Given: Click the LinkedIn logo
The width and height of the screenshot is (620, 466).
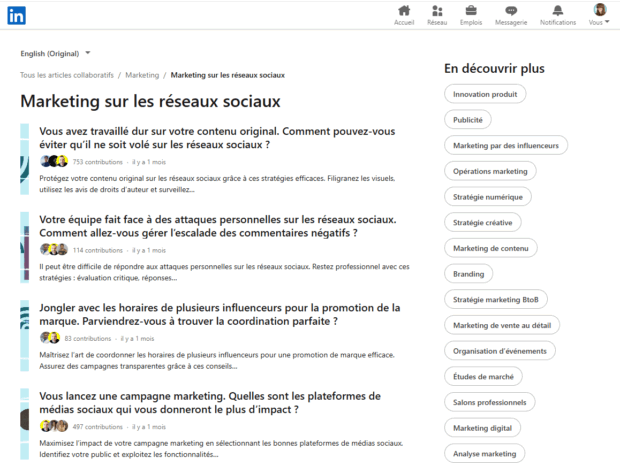Looking at the screenshot, I should tap(16, 15).
